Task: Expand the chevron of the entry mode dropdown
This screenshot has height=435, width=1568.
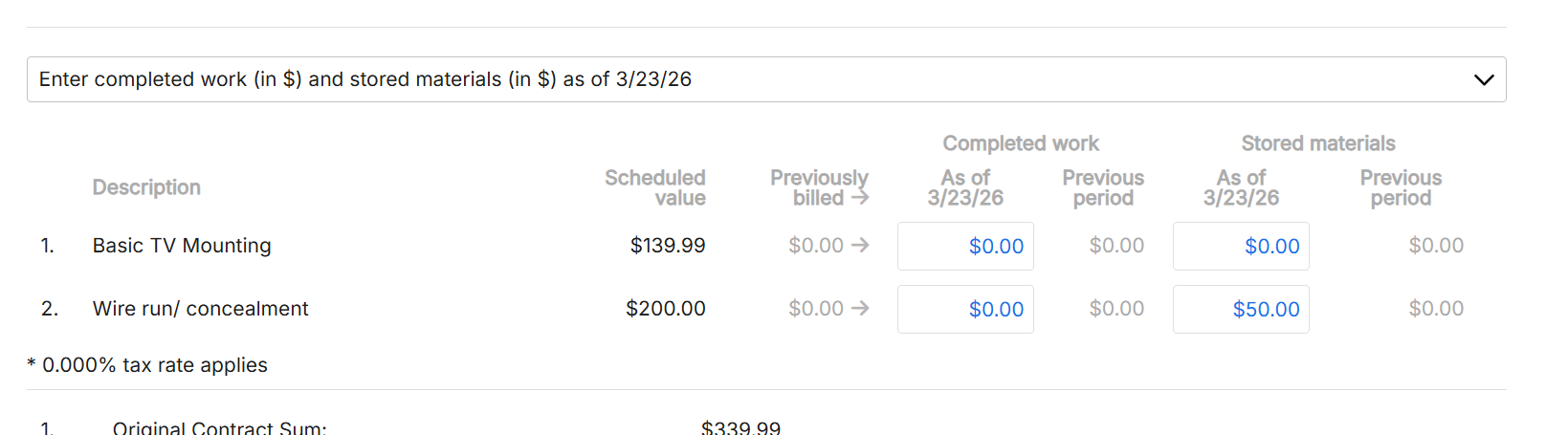Action: tap(1483, 79)
